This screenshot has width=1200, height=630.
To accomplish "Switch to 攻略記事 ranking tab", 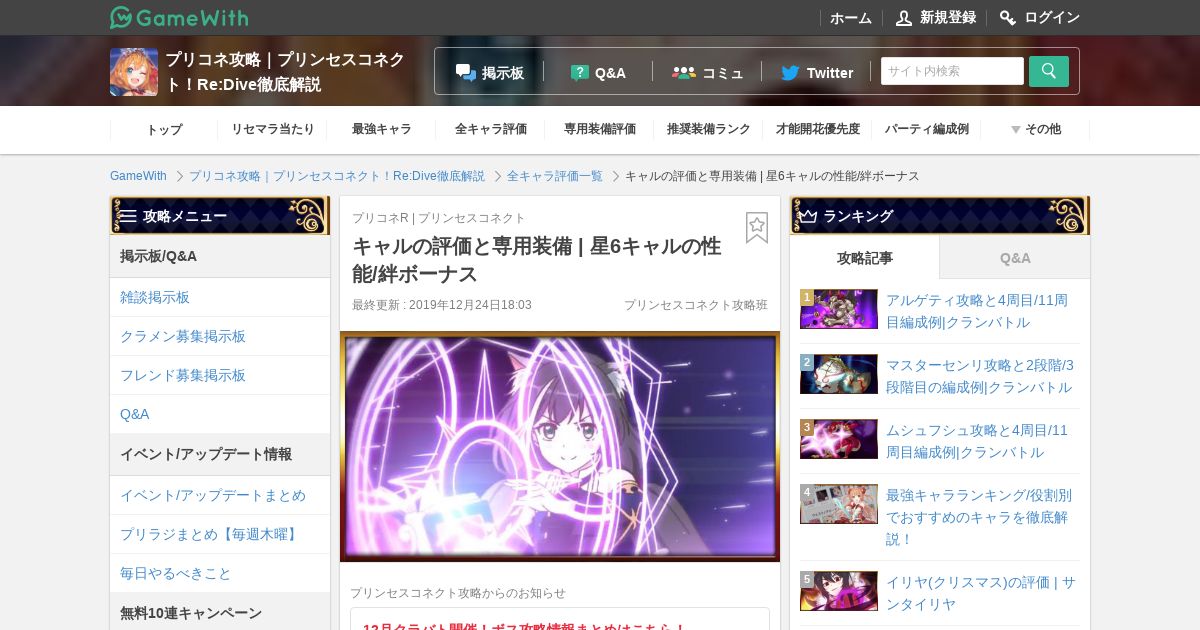I will [865, 258].
